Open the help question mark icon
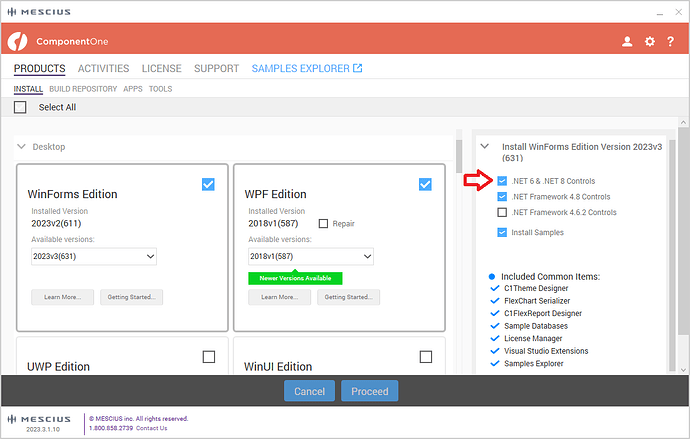Screen dimensions: 690x439 (670, 41)
